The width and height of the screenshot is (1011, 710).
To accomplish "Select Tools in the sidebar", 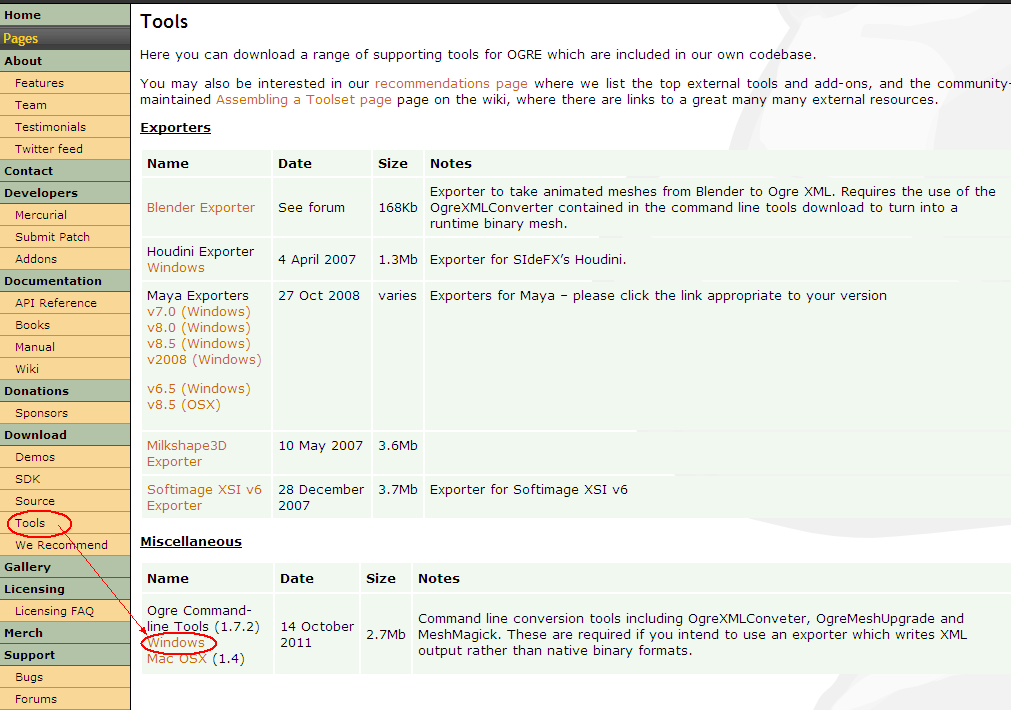I will (x=64, y=522).
